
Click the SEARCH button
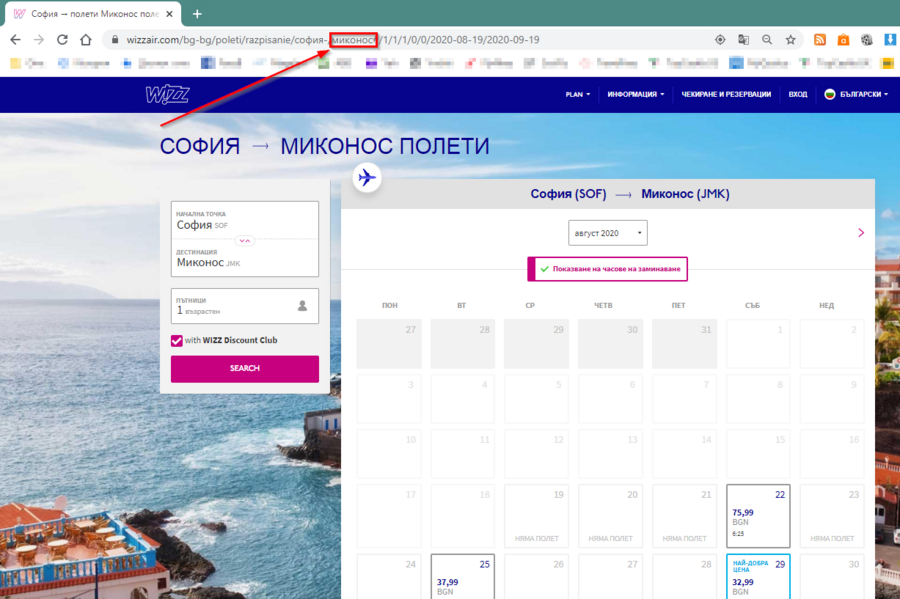(245, 368)
